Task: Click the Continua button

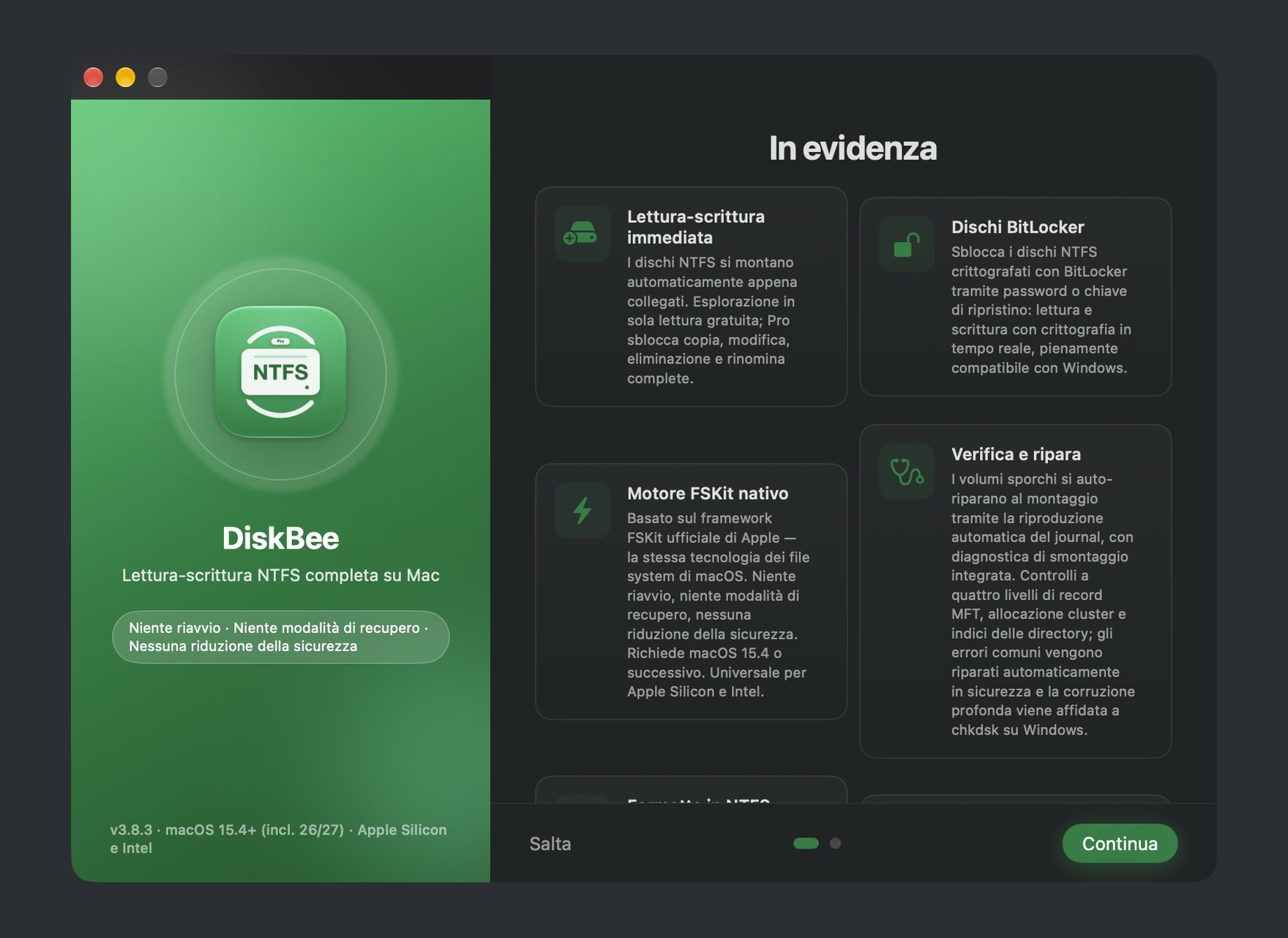Action: [x=1120, y=844]
